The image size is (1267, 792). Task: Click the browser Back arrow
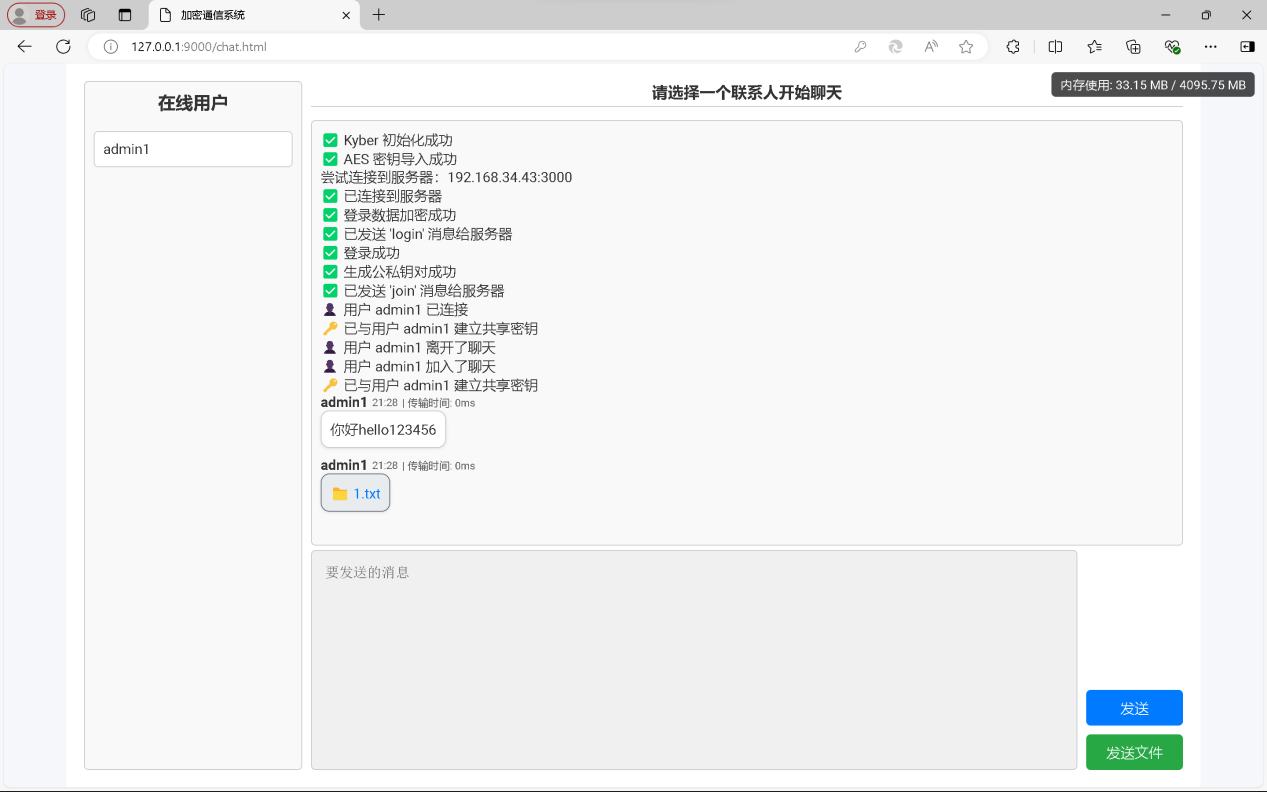tap(25, 46)
